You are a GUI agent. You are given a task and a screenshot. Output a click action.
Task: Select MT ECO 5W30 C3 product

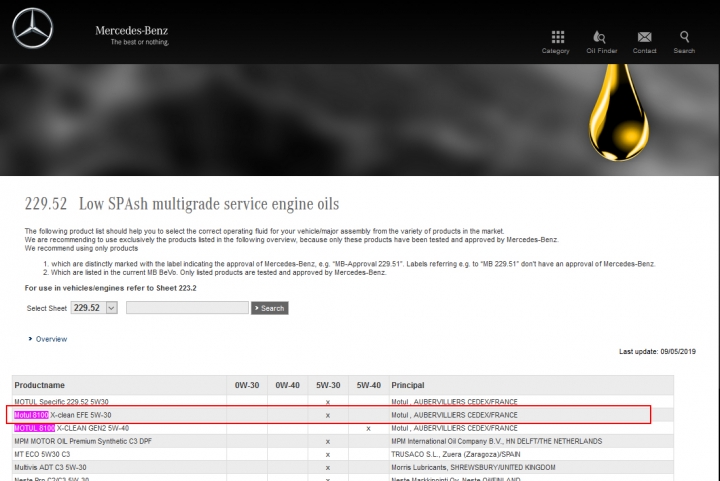[x=42, y=454]
